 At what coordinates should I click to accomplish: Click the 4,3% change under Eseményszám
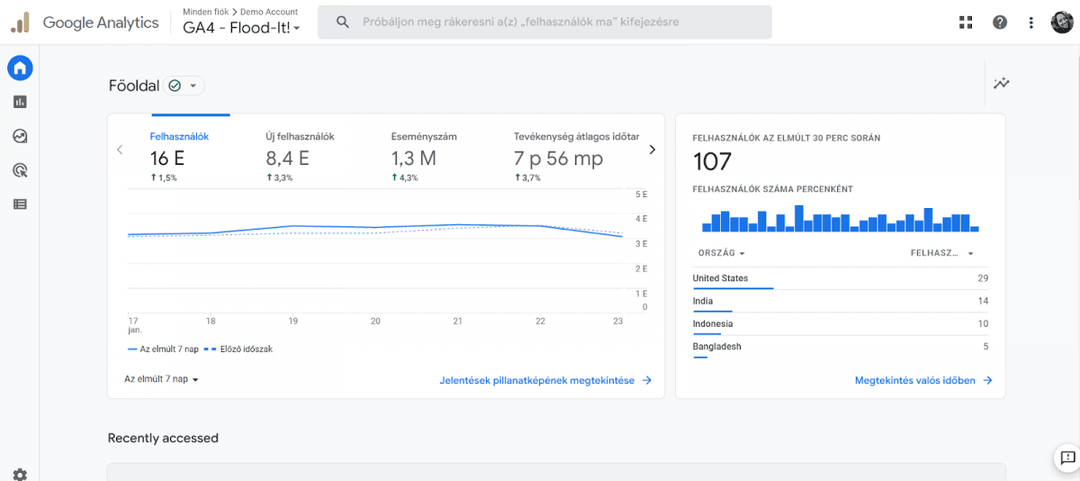pos(404,178)
